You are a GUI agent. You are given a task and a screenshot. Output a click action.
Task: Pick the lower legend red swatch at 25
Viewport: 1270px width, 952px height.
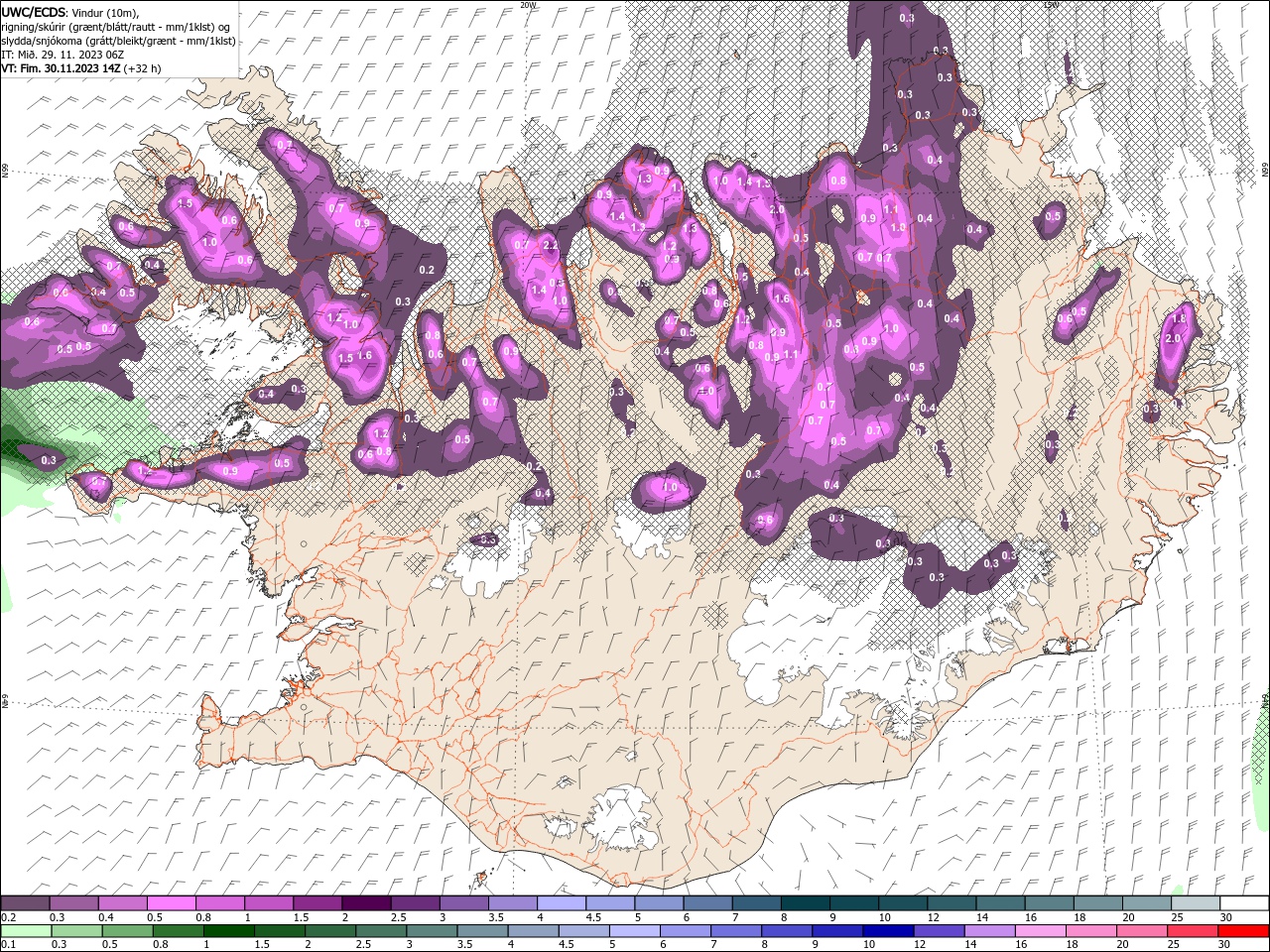coord(1191,930)
